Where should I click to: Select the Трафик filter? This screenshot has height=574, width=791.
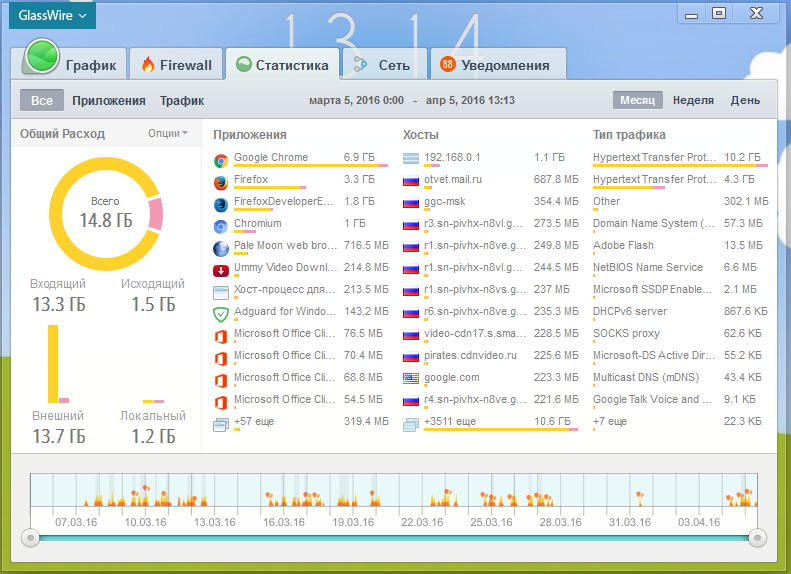pos(182,100)
